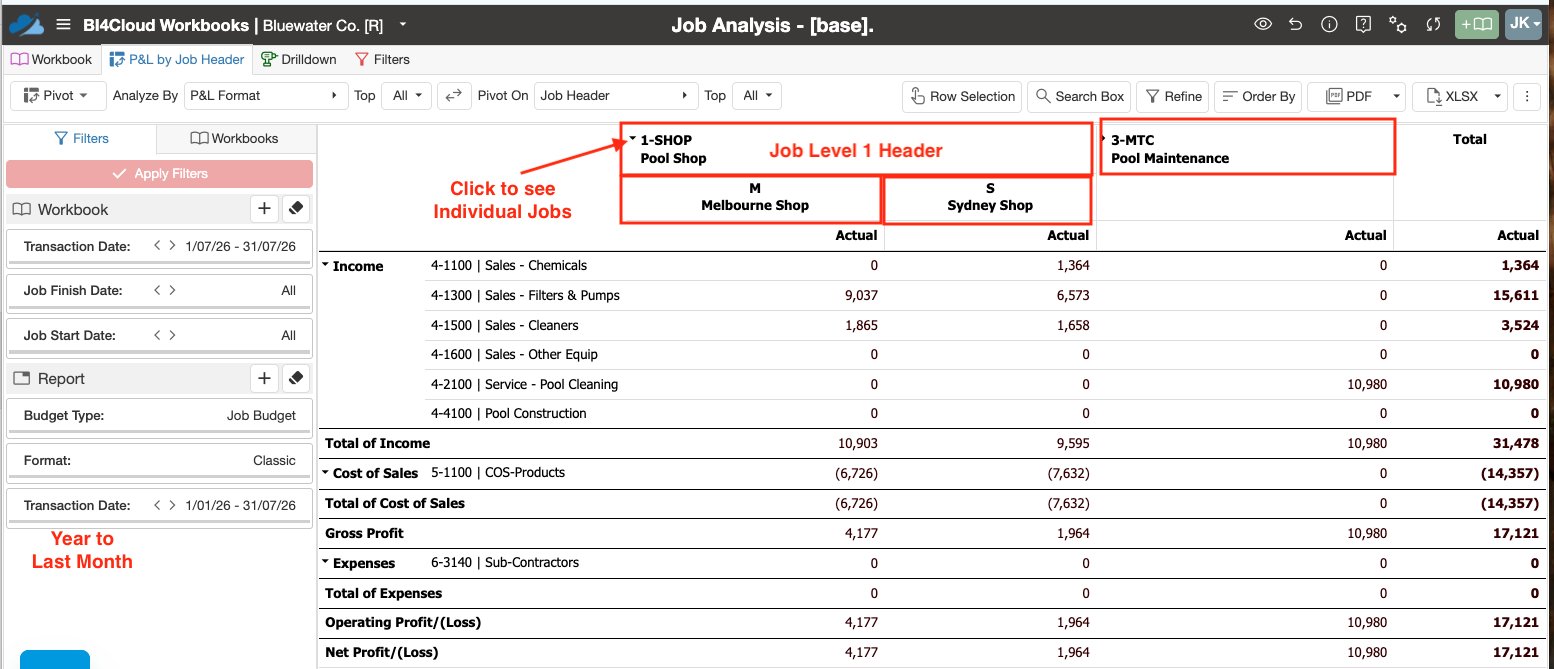The image size is (1554, 669).
Task: Click the 1/07/26 - 31/07/26 date range
Action: click(x=240, y=246)
